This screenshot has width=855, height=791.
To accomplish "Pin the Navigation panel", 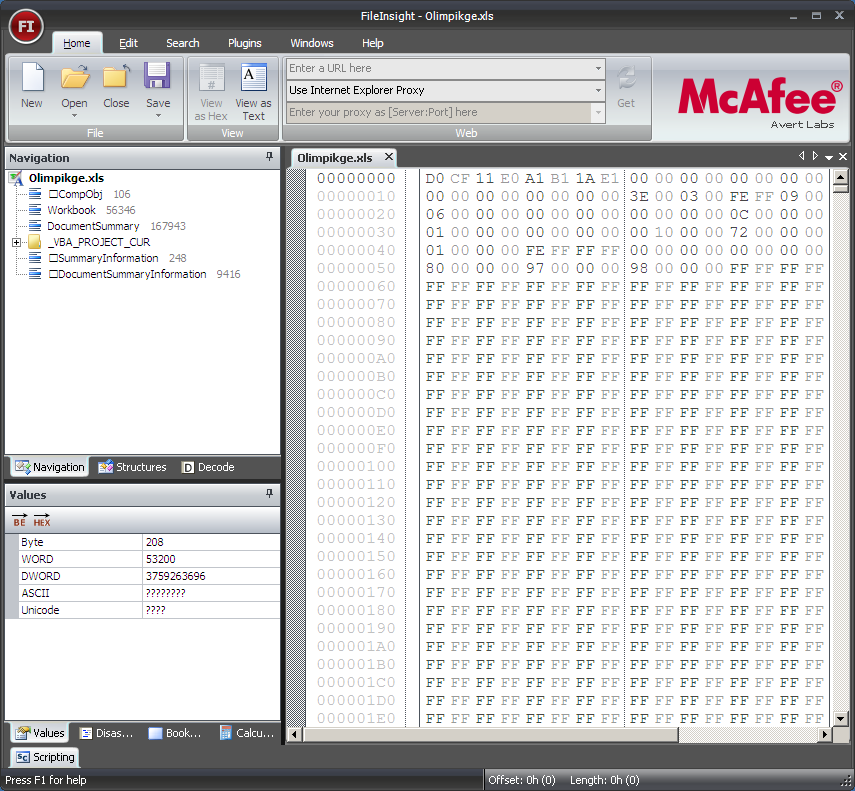I will 269,157.
